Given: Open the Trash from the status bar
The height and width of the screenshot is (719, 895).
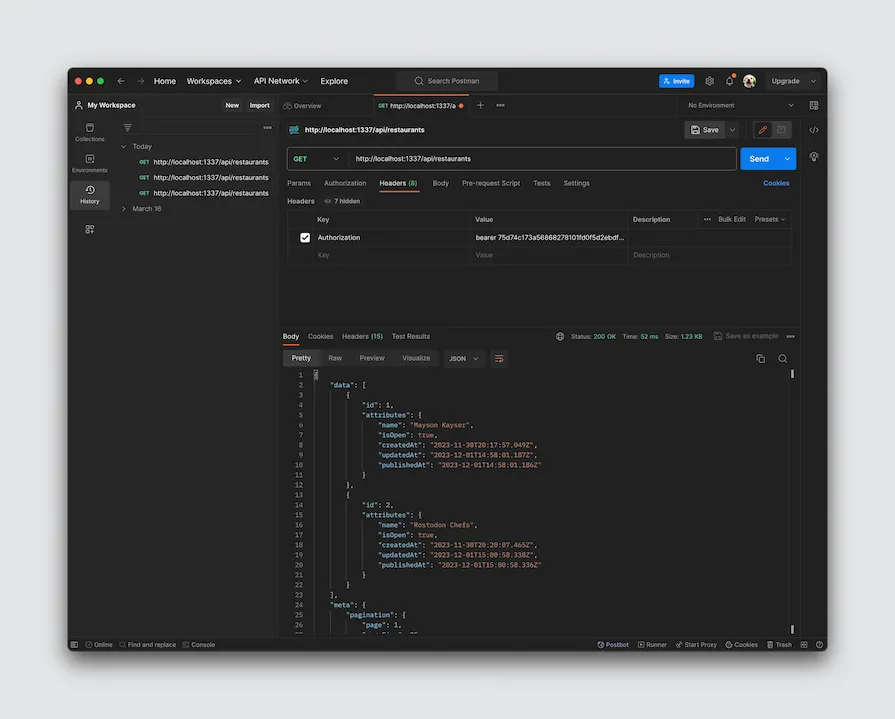Looking at the screenshot, I should click(x=780, y=644).
